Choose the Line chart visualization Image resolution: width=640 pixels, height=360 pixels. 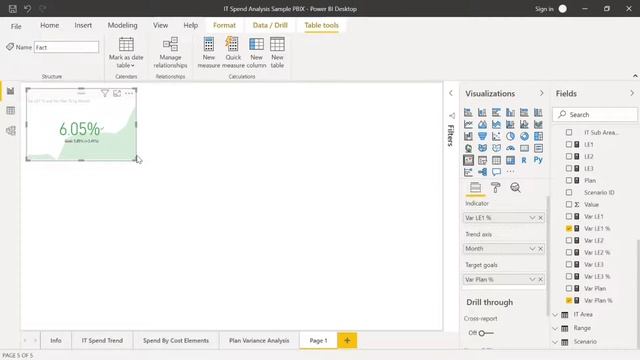[x=468, y=124]
